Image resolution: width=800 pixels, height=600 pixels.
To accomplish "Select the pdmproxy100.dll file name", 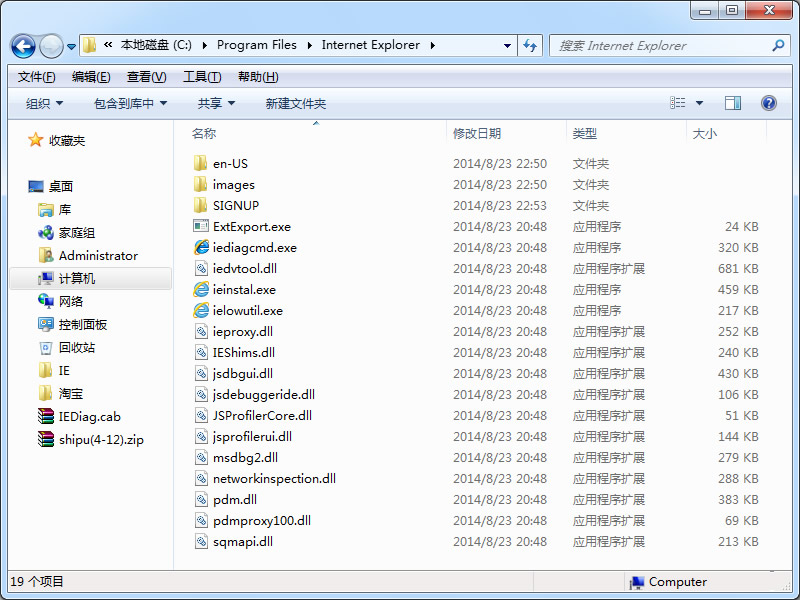I will click(x=262, y=520).
